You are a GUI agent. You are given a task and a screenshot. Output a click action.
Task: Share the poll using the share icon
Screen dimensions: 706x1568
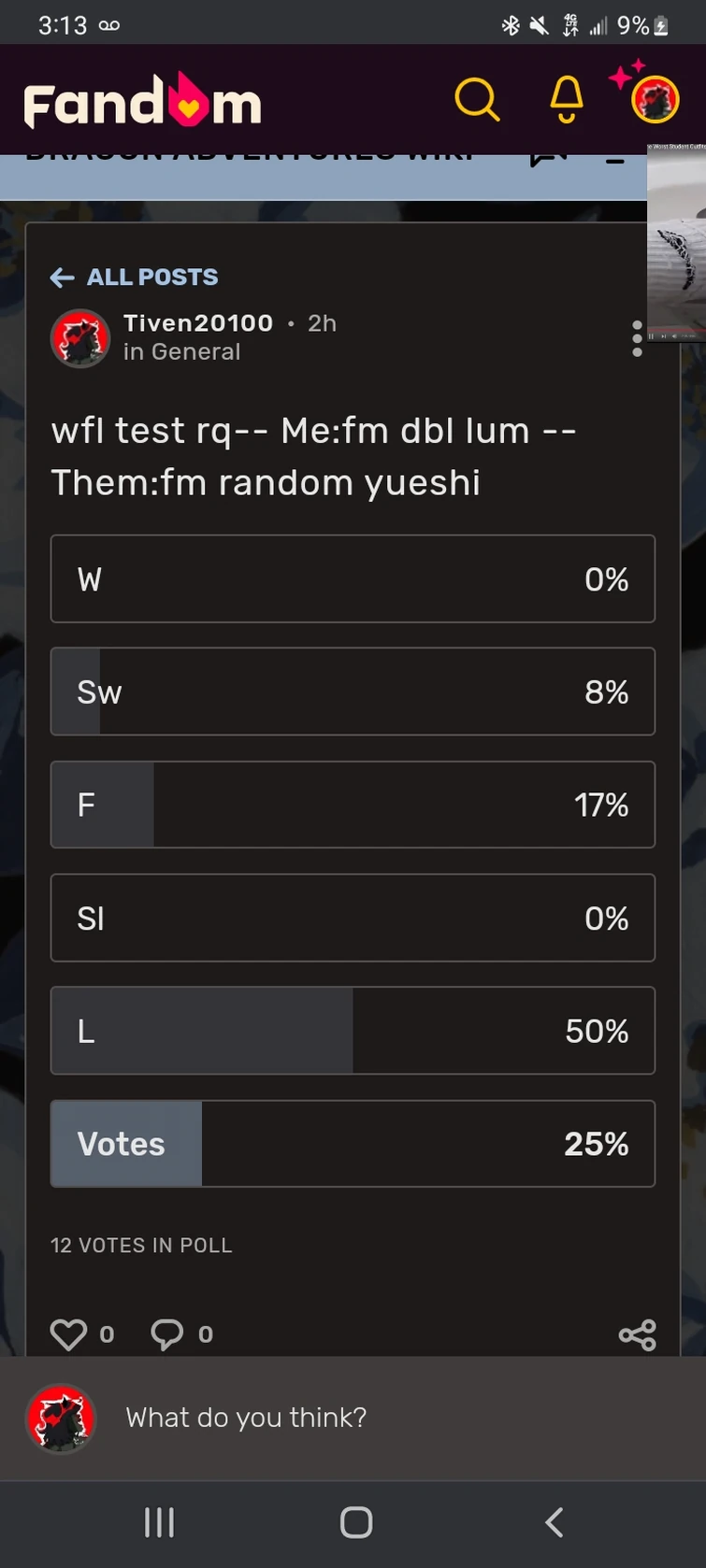[x=638, y=1334]
